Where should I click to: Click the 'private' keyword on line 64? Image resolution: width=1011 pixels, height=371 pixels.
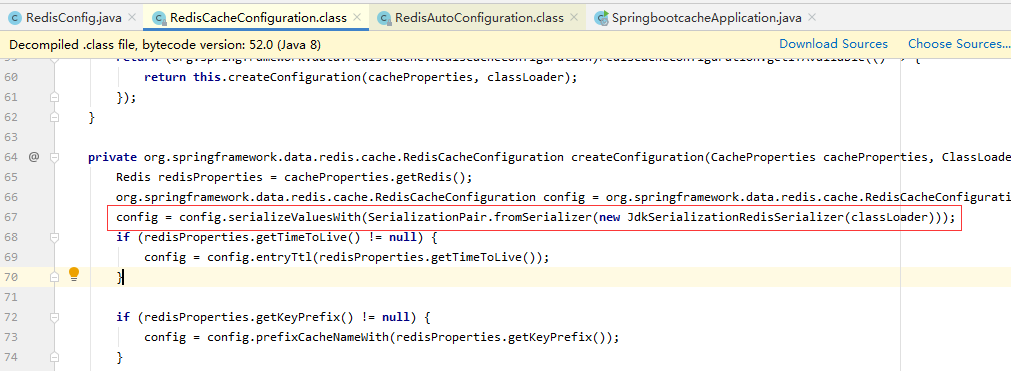(x=112, y=157)
